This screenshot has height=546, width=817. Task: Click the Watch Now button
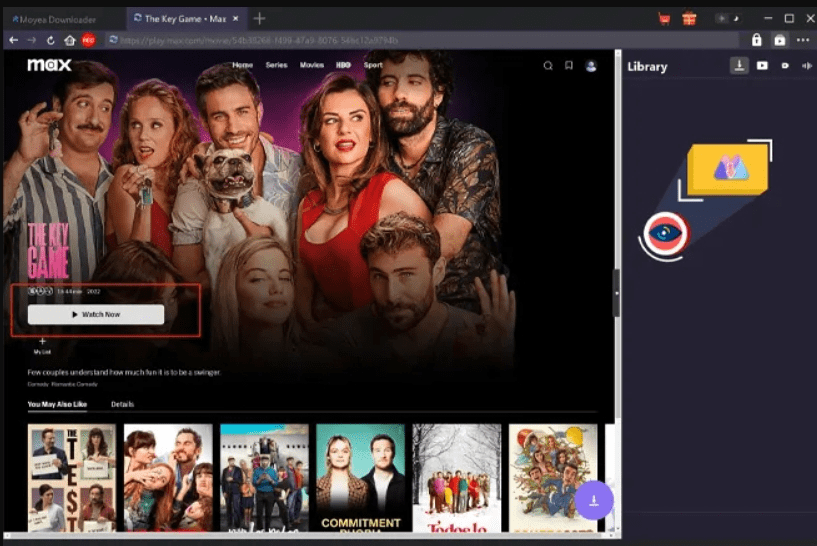click(x=96, y=315)
